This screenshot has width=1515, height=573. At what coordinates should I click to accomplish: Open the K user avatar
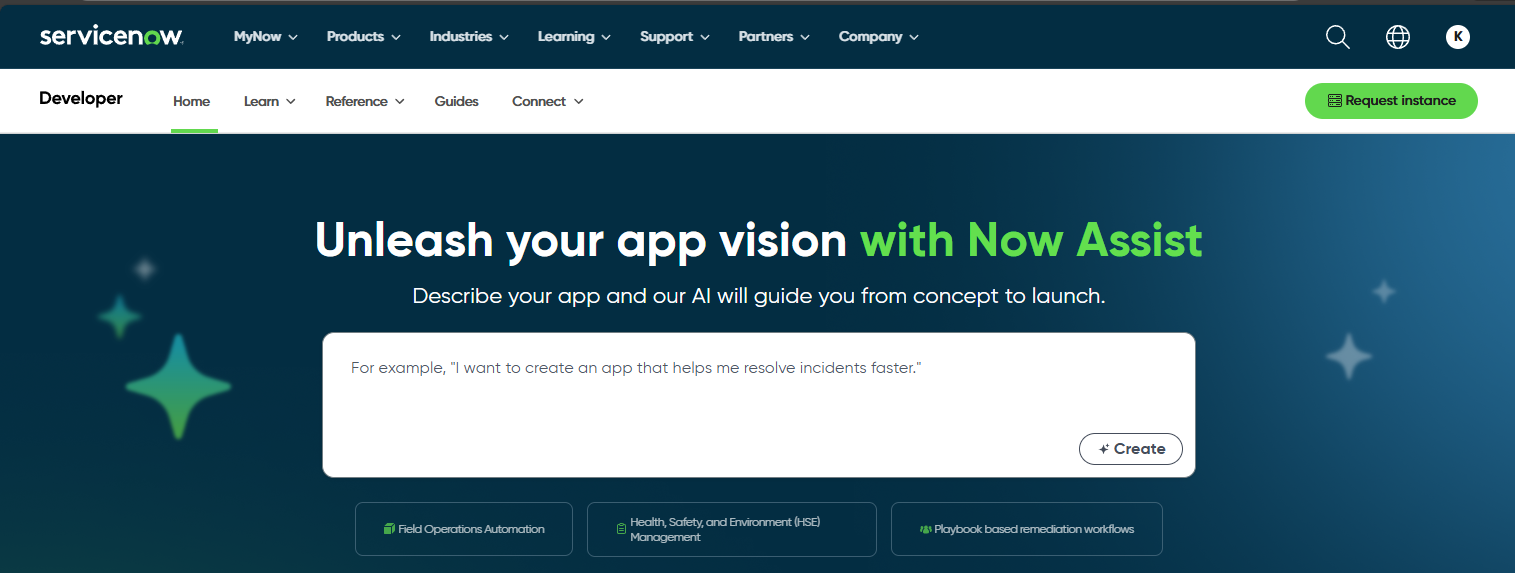tap(1457, 37)
